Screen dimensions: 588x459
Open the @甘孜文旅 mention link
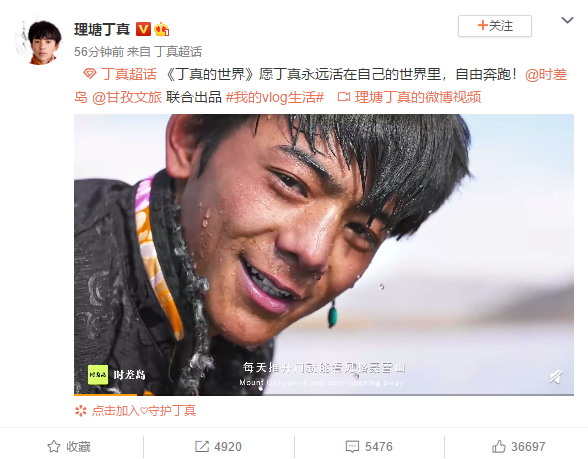tap(127, 97)
